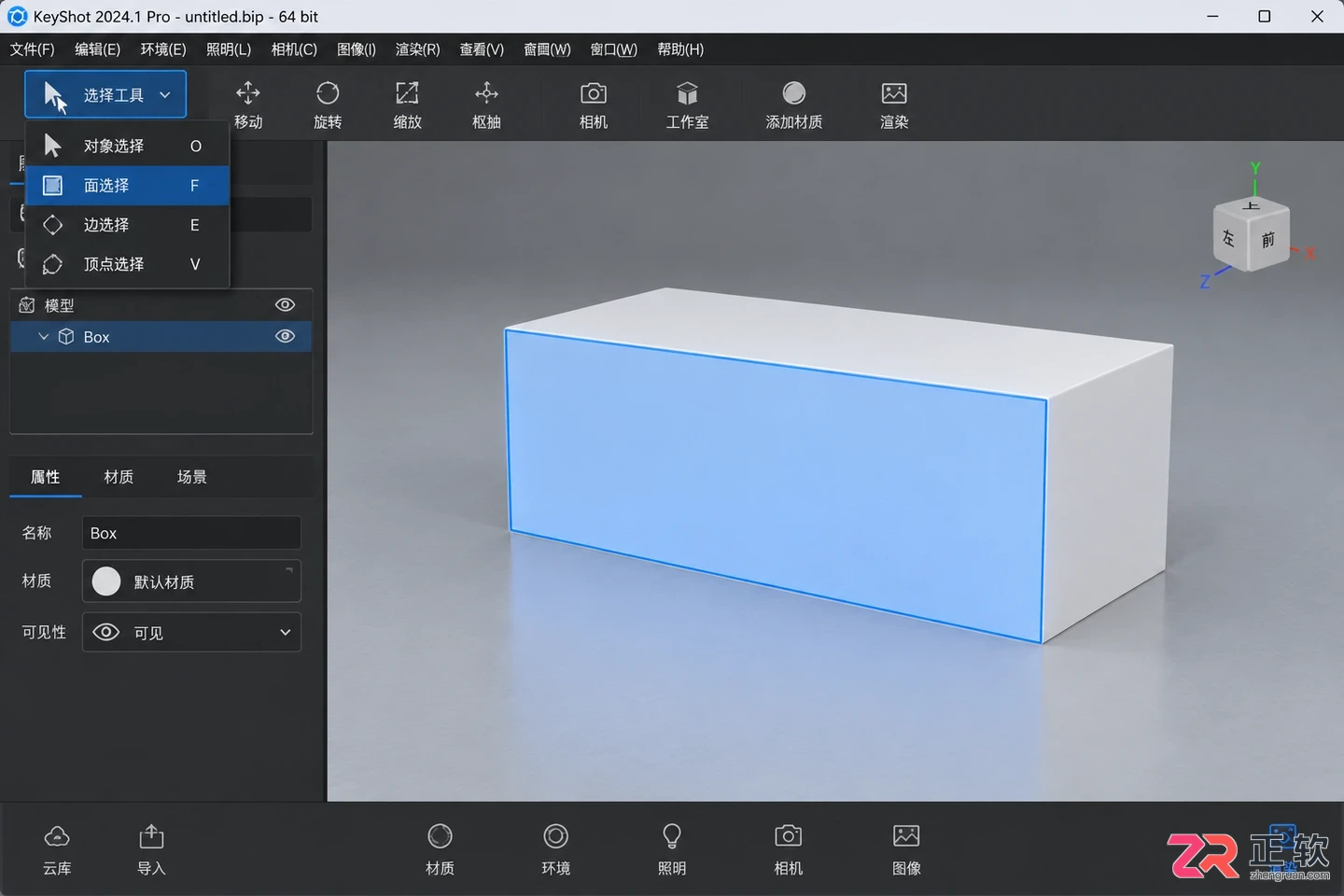Click the 添加材质 (Add Material) icon
1344x896 pixels.
794,93
